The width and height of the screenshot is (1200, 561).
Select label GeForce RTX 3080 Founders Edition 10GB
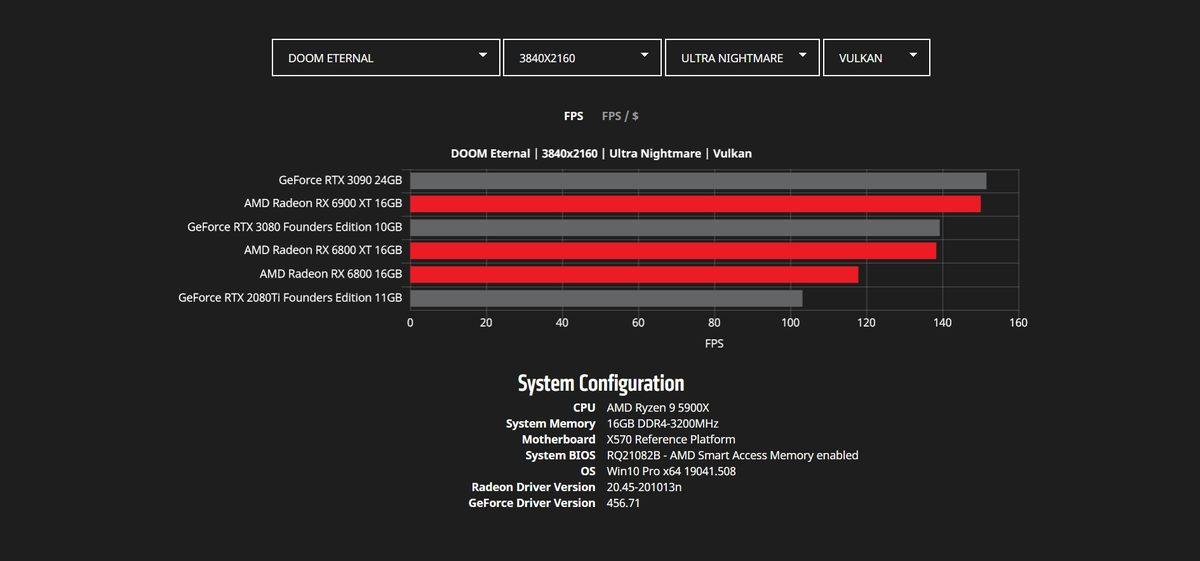click(295, 228)
